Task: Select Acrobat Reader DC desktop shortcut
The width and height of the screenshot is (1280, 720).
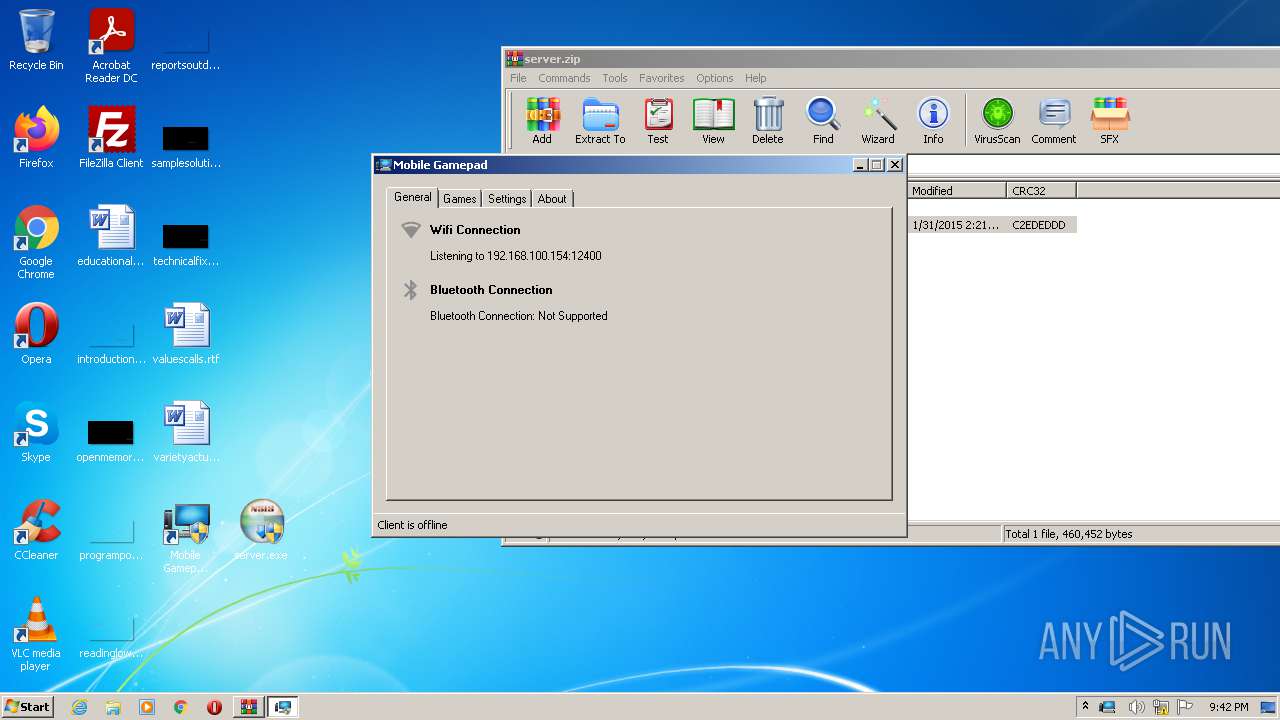Action: (x=111, y=46)
